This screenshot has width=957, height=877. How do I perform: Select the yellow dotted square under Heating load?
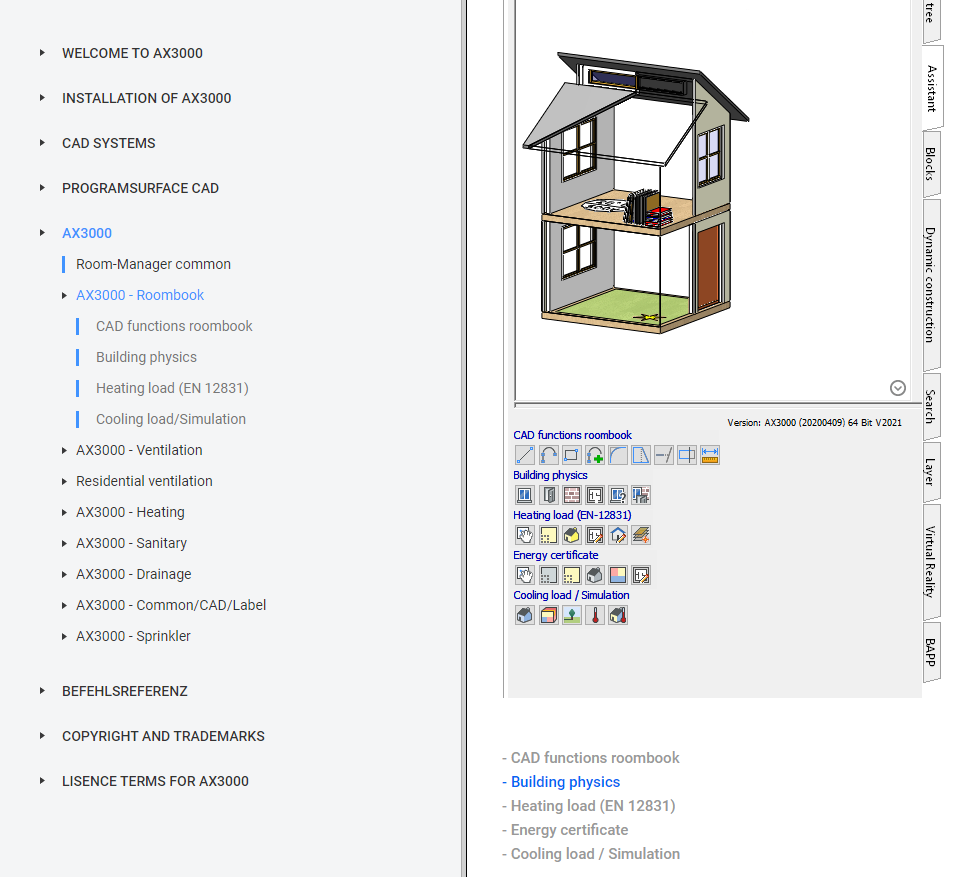[548, 535]
